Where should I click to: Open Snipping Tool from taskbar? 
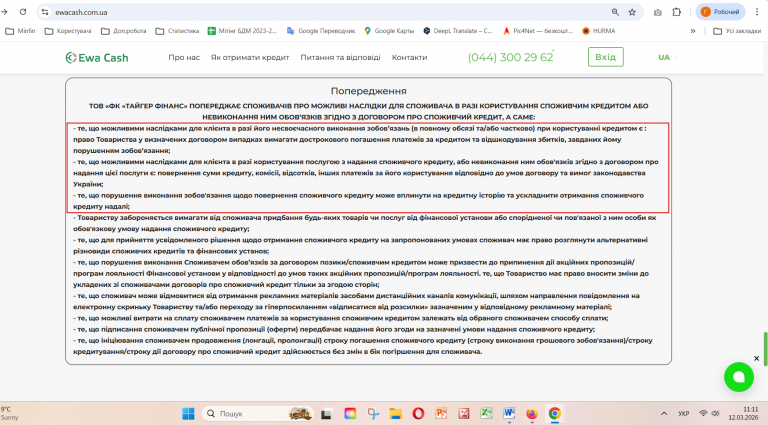(373, 414)
